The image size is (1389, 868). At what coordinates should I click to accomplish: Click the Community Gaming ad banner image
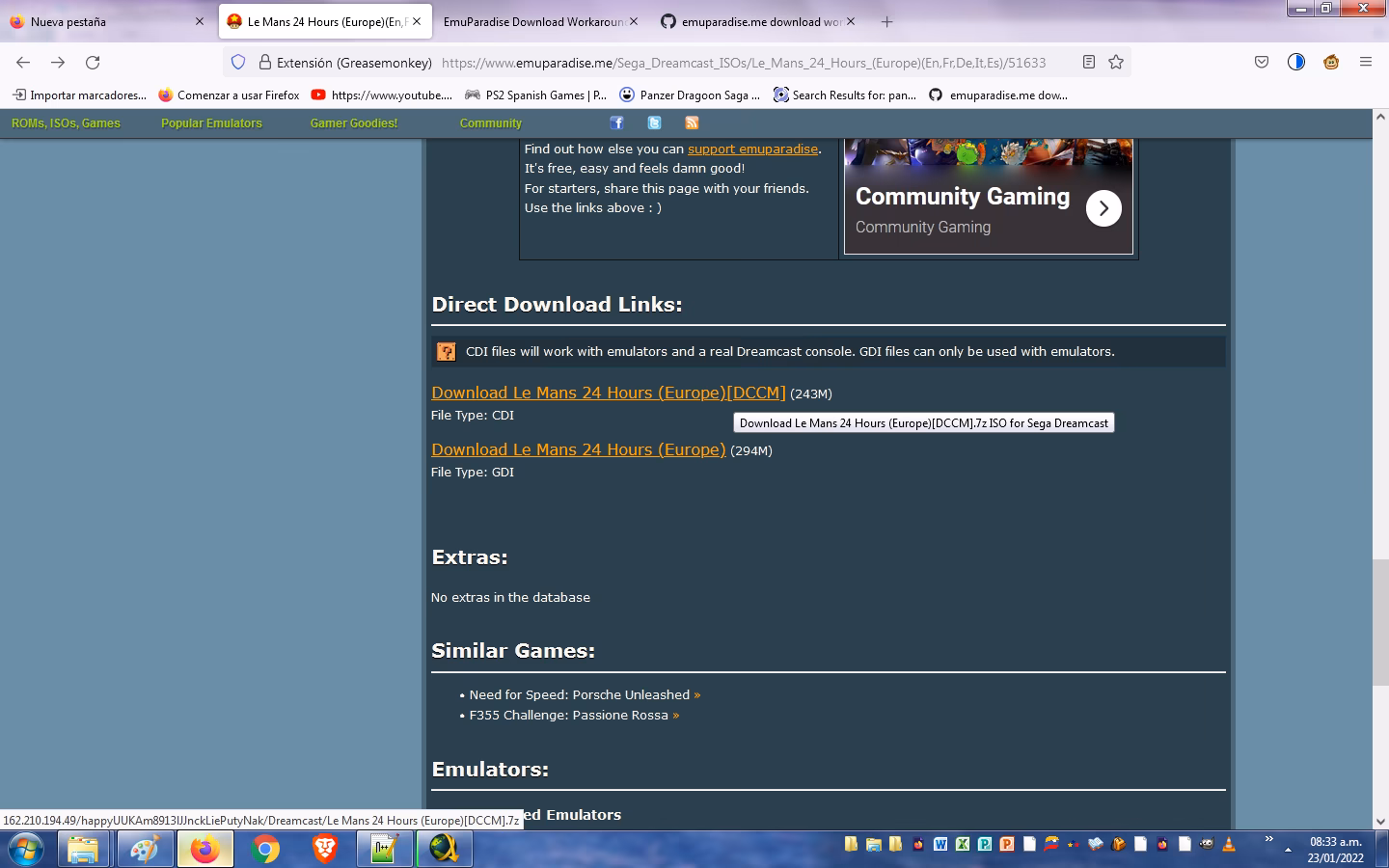pos(989,197)
